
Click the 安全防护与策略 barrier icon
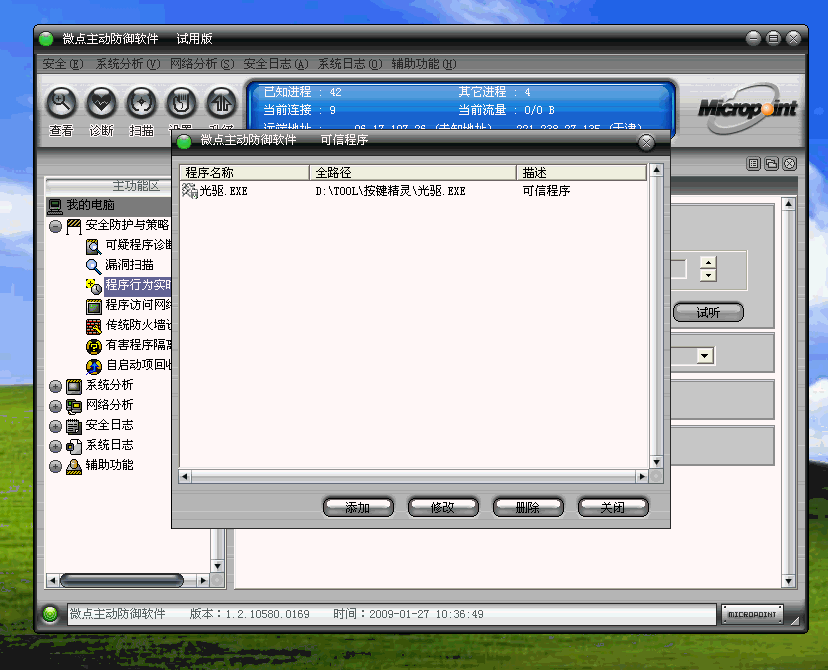pos(74,226)
